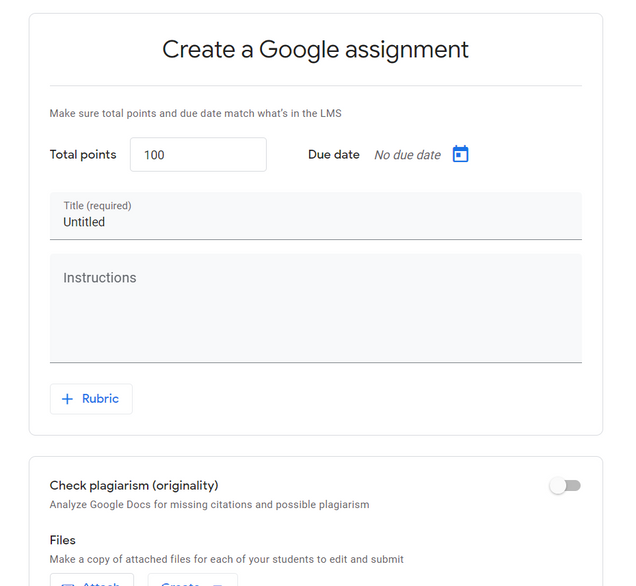Click the LMS points and due date note

pyautogui.click(x=196, y=113)
